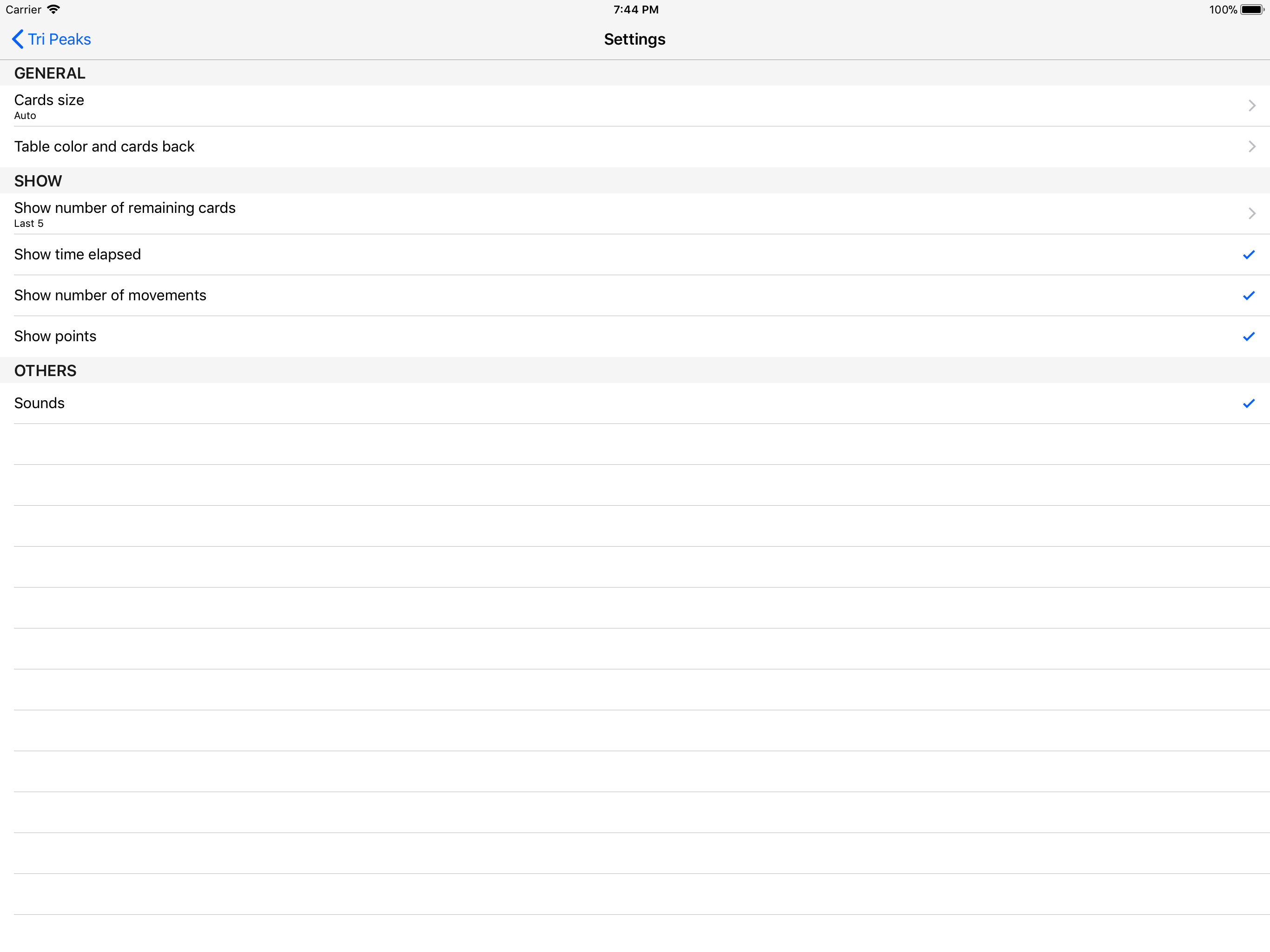Image resolution: width=1270 pixels, height=952 pixels.
Task: Tap the back chevron arrow icon
Action: 18,39
